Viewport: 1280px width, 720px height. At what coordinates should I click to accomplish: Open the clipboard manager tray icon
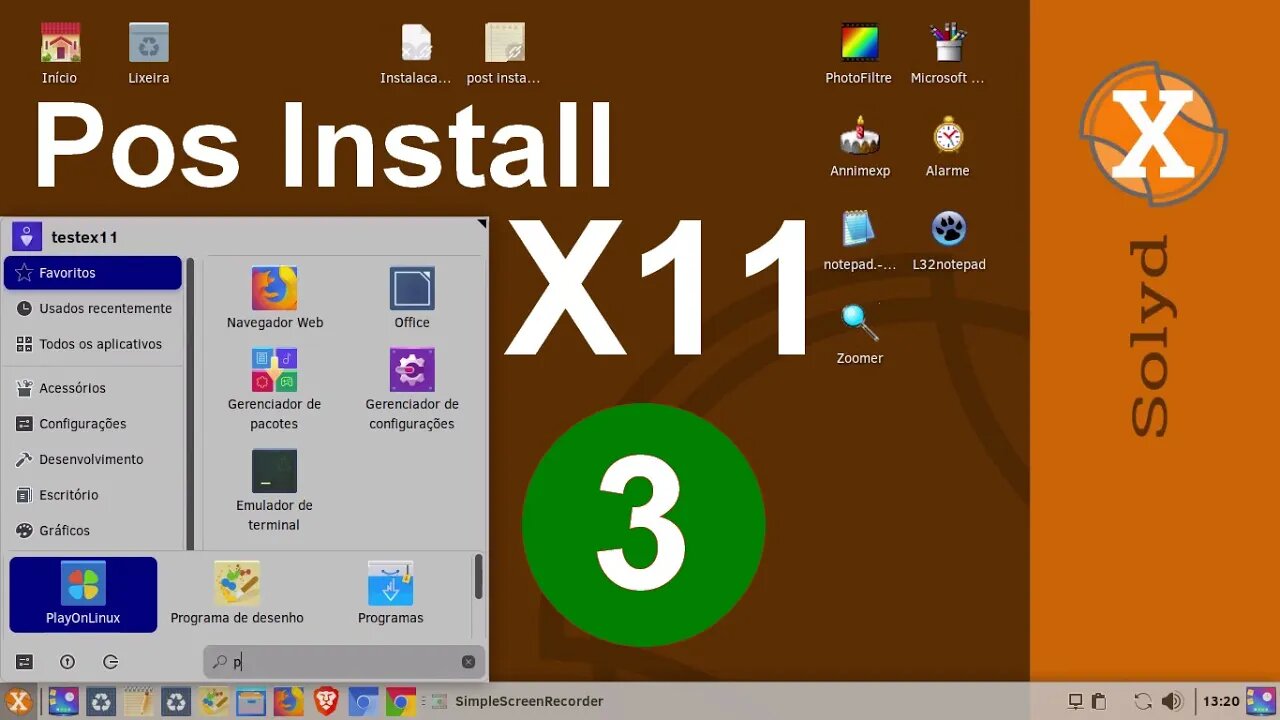[x=1099, y=701]
